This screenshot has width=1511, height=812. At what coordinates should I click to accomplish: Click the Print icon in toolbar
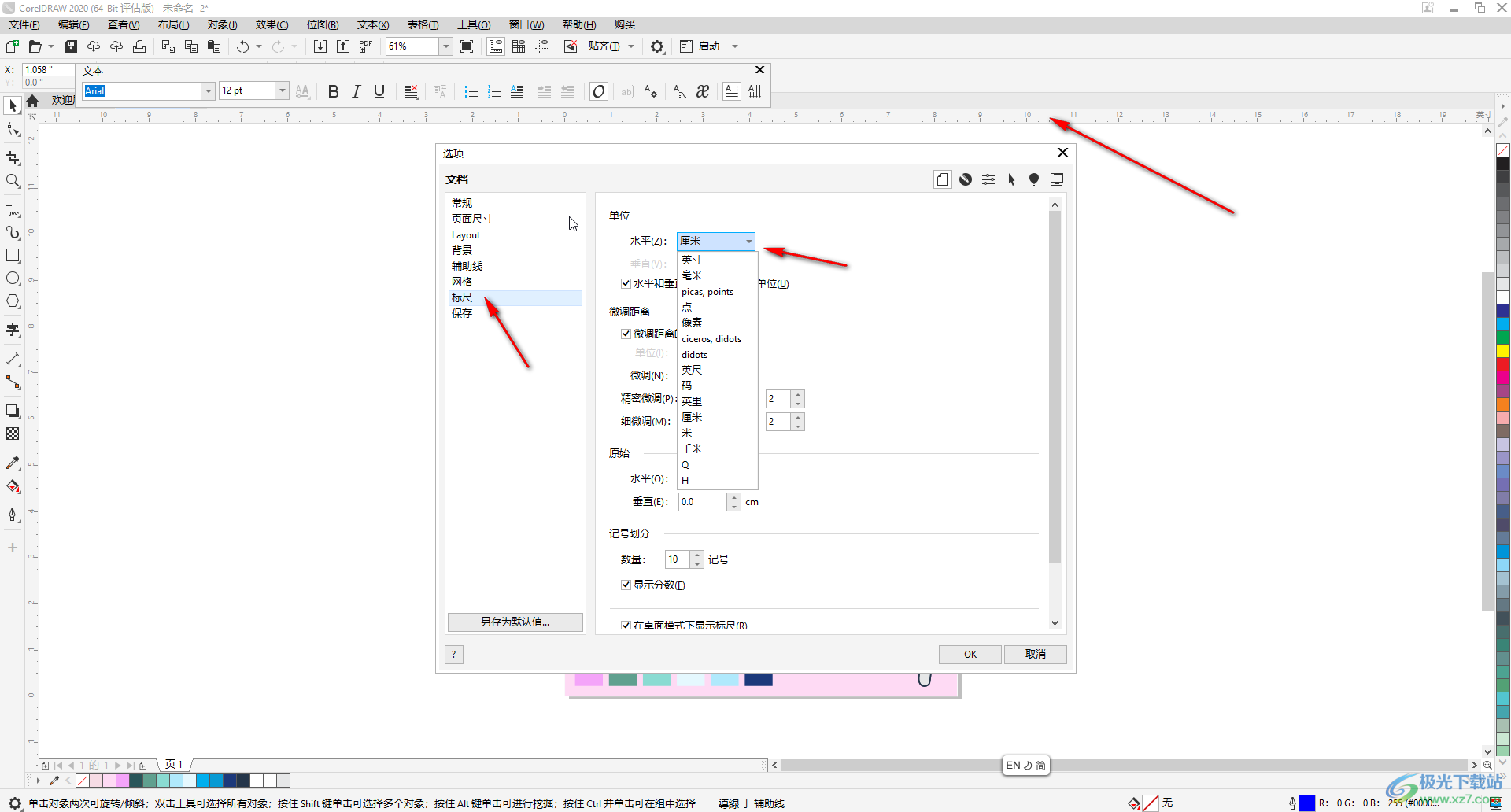[139, 46]
